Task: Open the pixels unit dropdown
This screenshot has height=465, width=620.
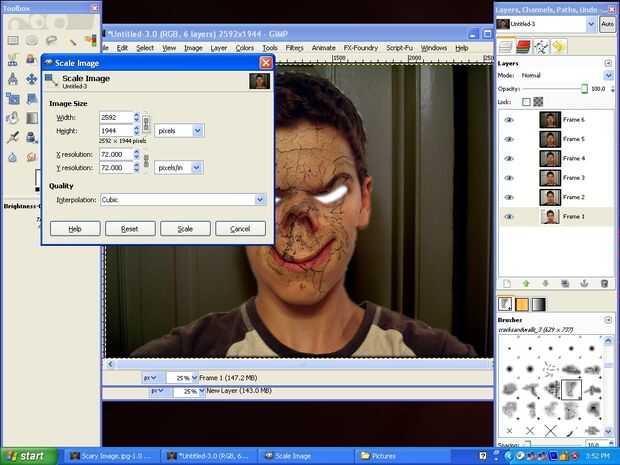Action: (179, 130)
